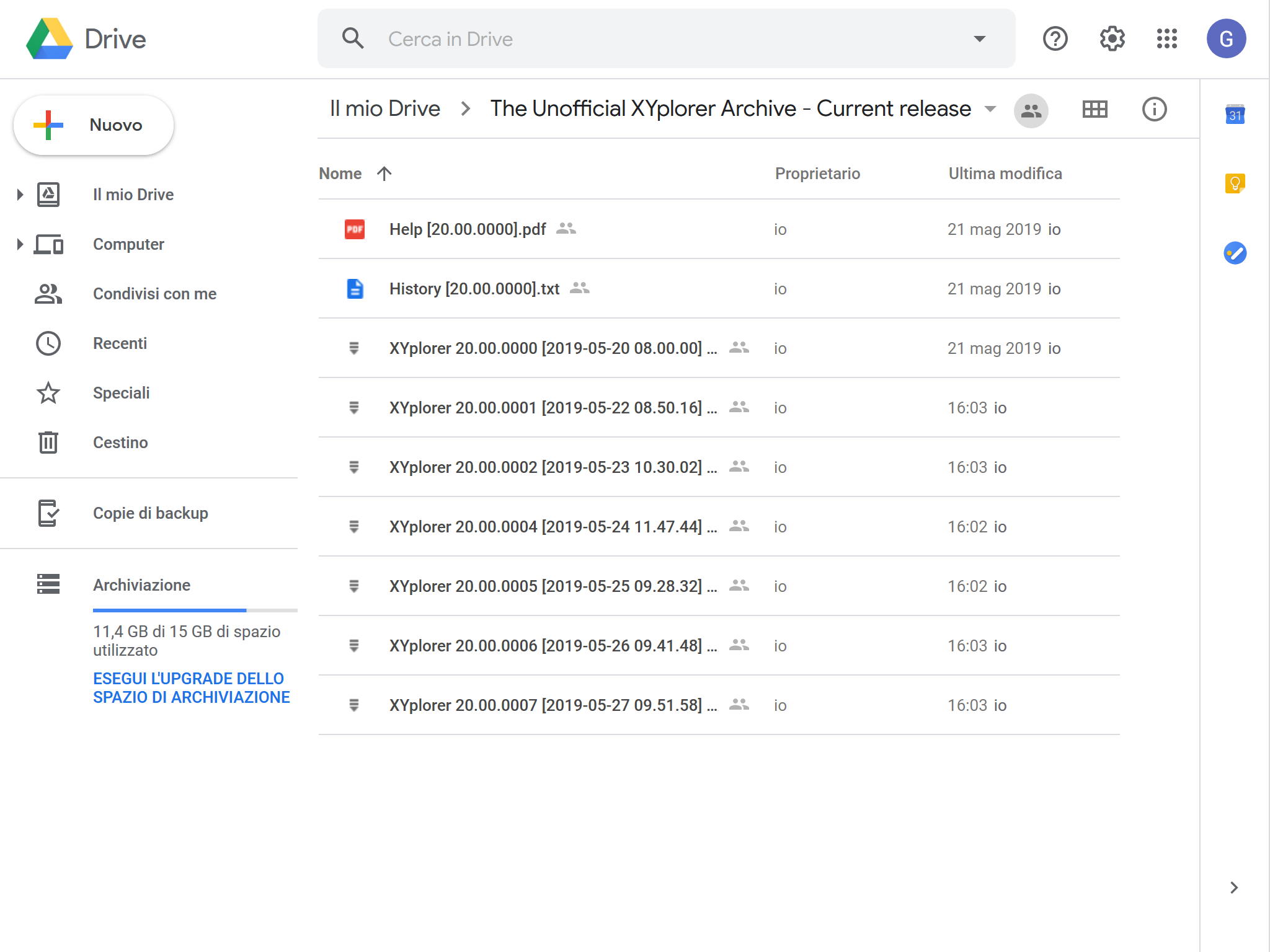Open current folder name dropdown arrow
This screenshot has width=1270, height=952.
click(990, 109)
